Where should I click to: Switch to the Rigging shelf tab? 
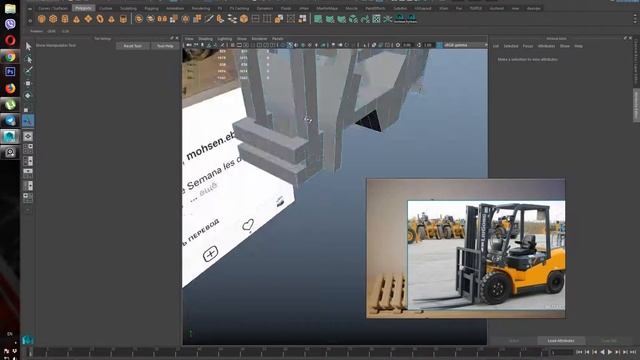click(x=151, y=8)
